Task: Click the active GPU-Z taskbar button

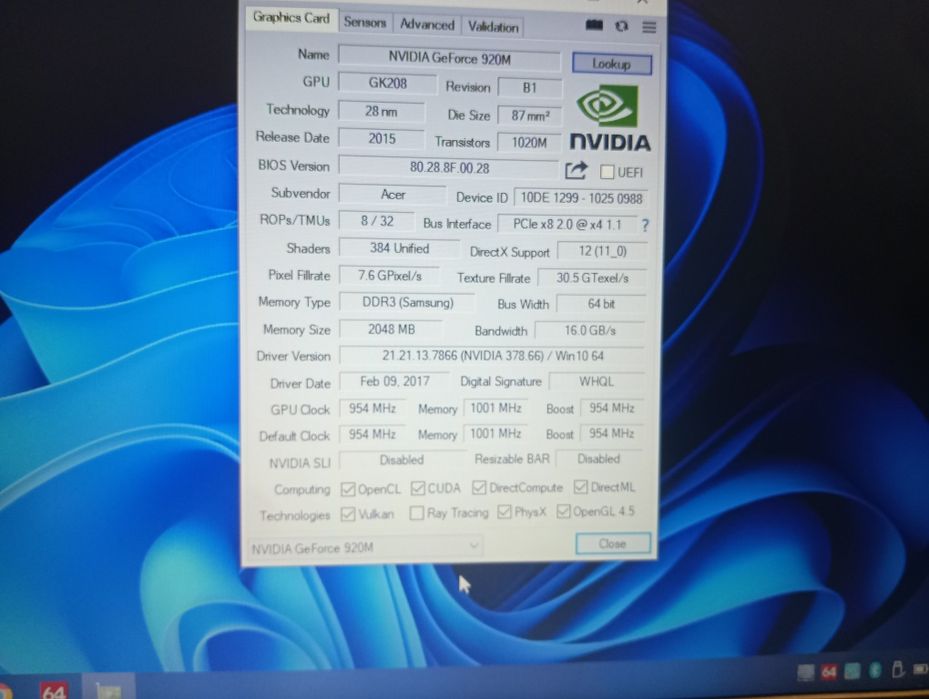Action: [108, 688]
